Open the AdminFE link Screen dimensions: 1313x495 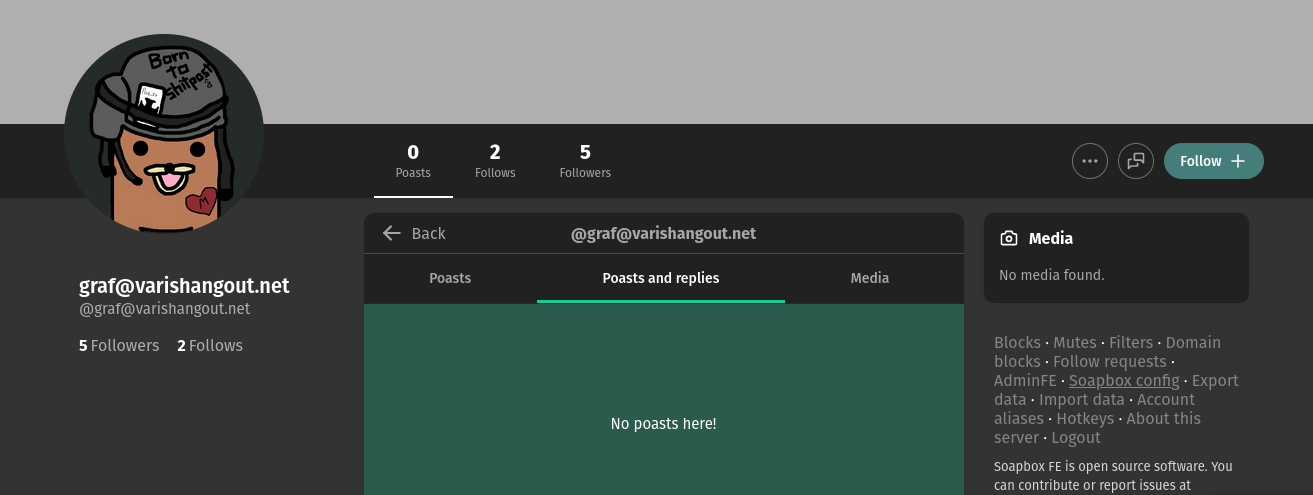click(1024, 380)
